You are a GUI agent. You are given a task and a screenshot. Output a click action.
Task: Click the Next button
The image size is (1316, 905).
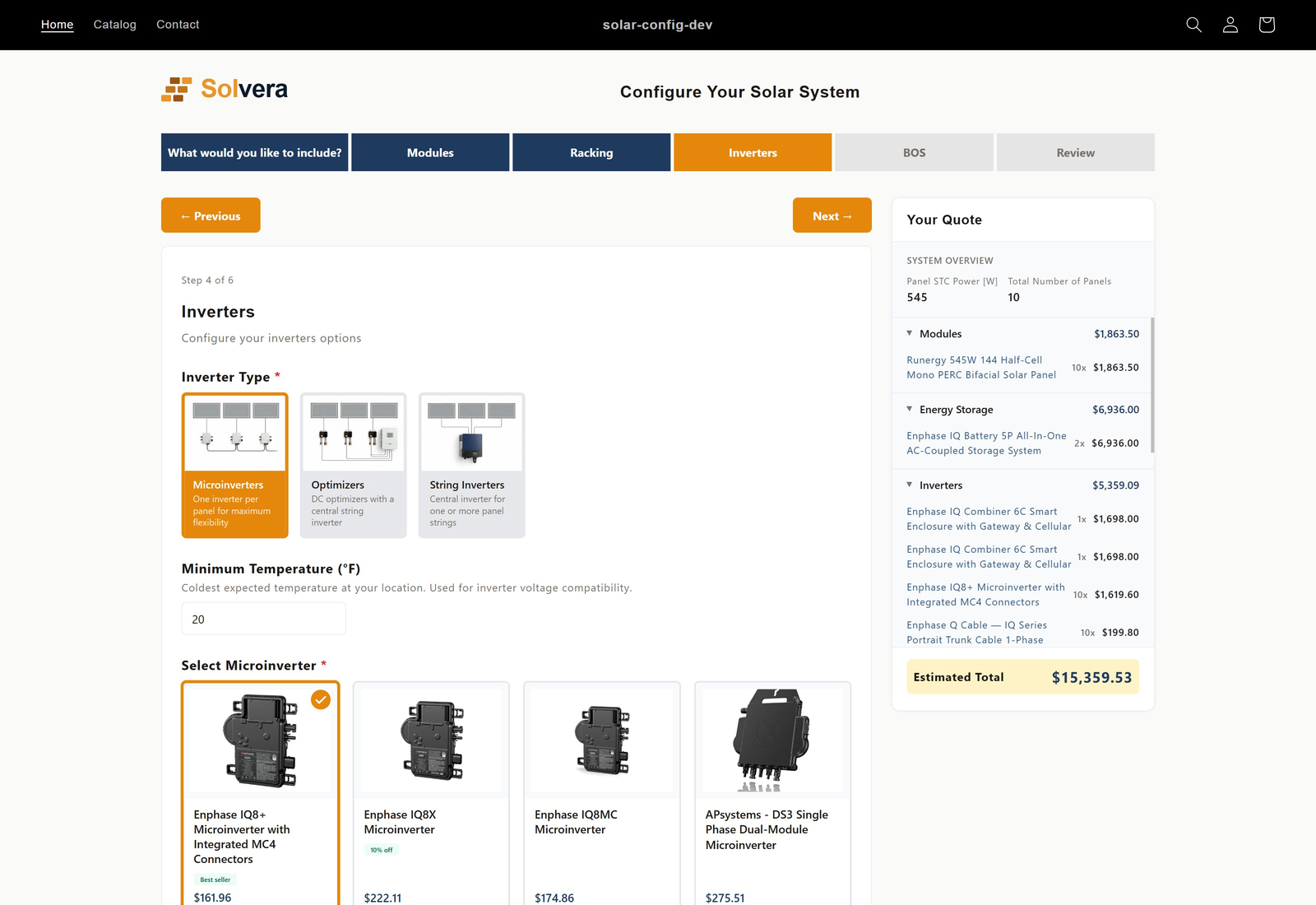(x=832, y=216)
